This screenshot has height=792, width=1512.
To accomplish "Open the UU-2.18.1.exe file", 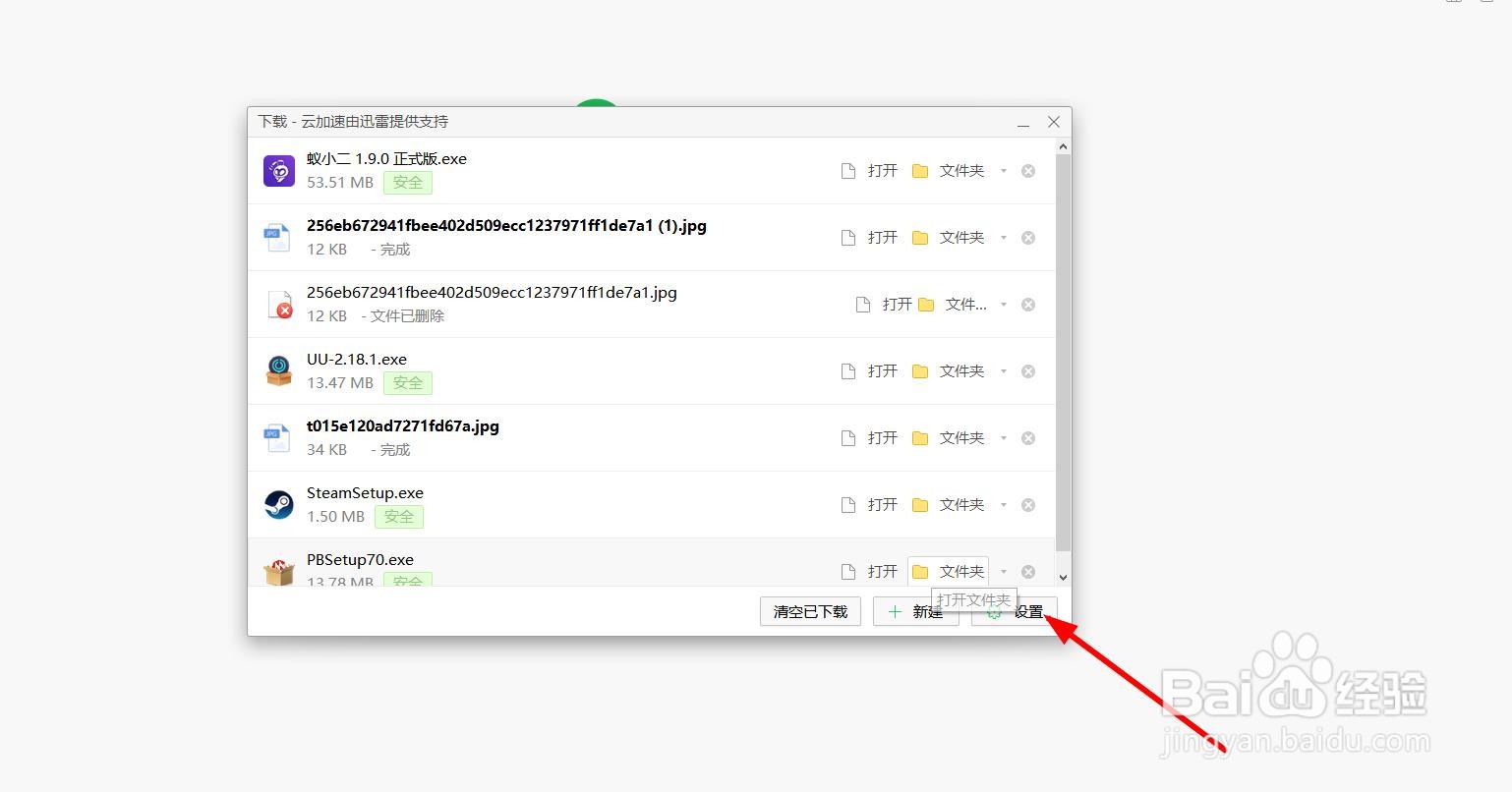I will point(870,371).
